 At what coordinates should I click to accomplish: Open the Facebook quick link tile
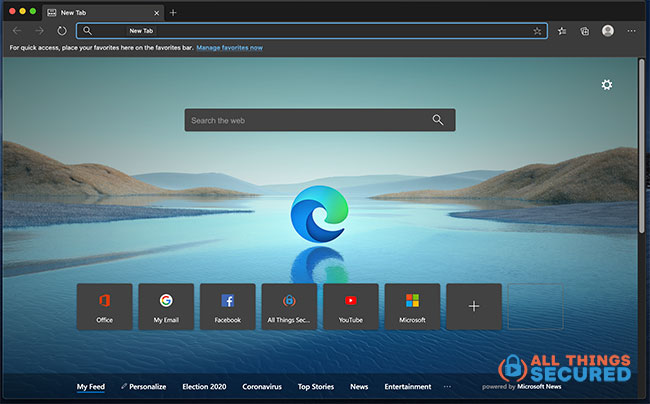click(x=228, y=307)
